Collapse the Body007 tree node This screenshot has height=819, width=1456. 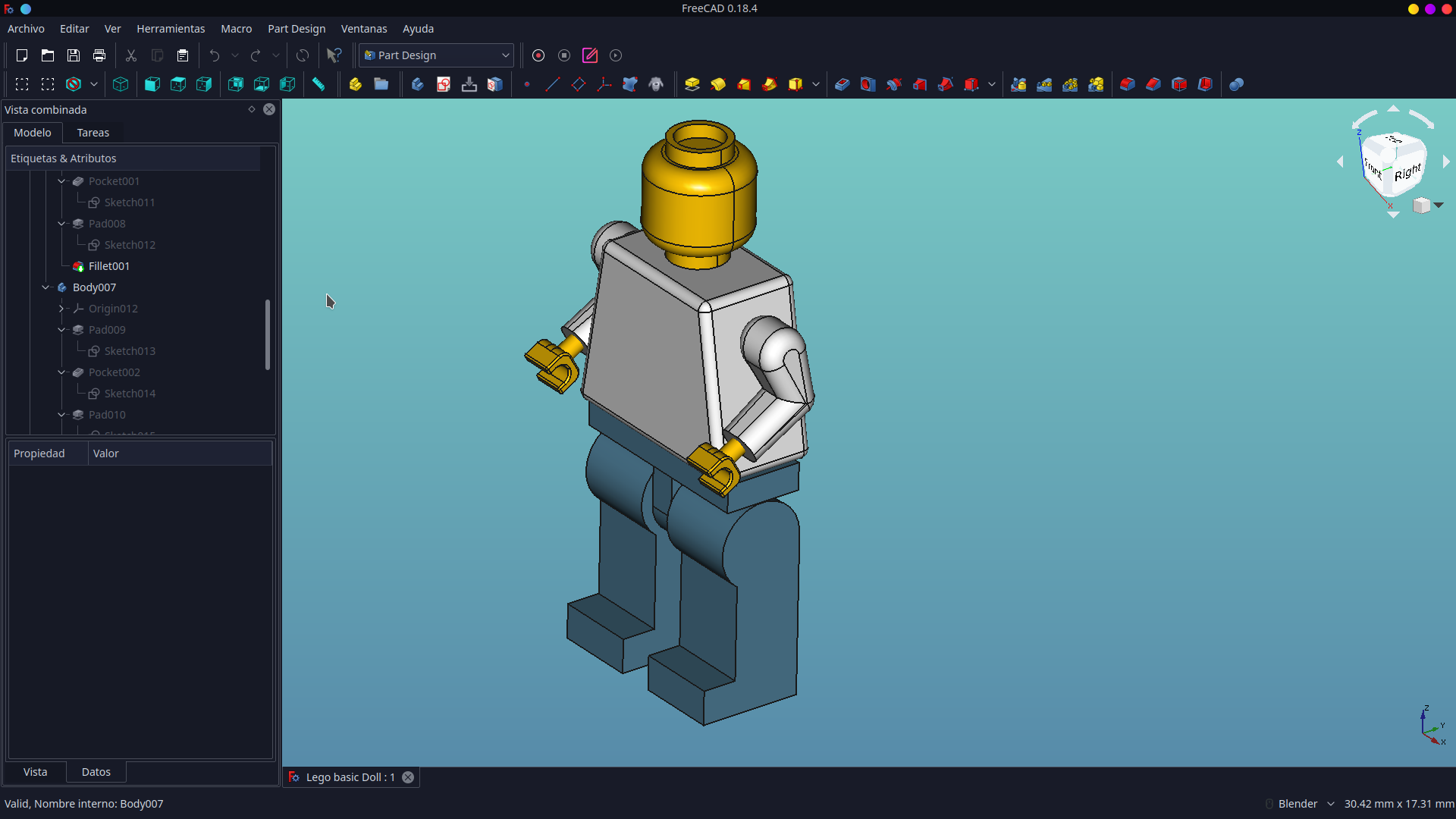tap(45, 287)
